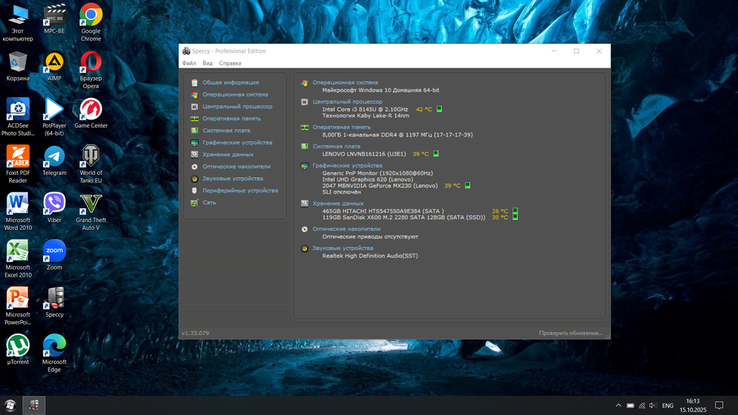The height and width of the screenshot is (415, 738).
Task: Click the Windows flag icon in the sidebar
Action: (x=194, y=95)
